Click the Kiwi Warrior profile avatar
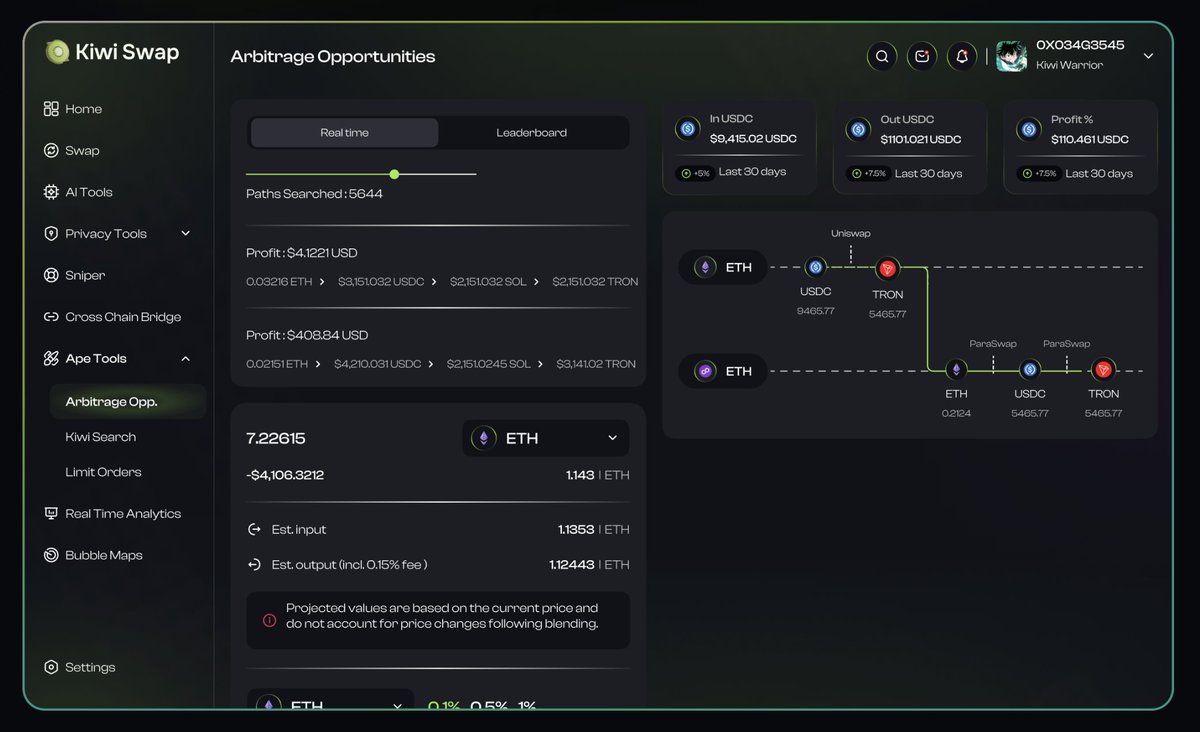This screenshot has width=1200, height=732. 1012,56
